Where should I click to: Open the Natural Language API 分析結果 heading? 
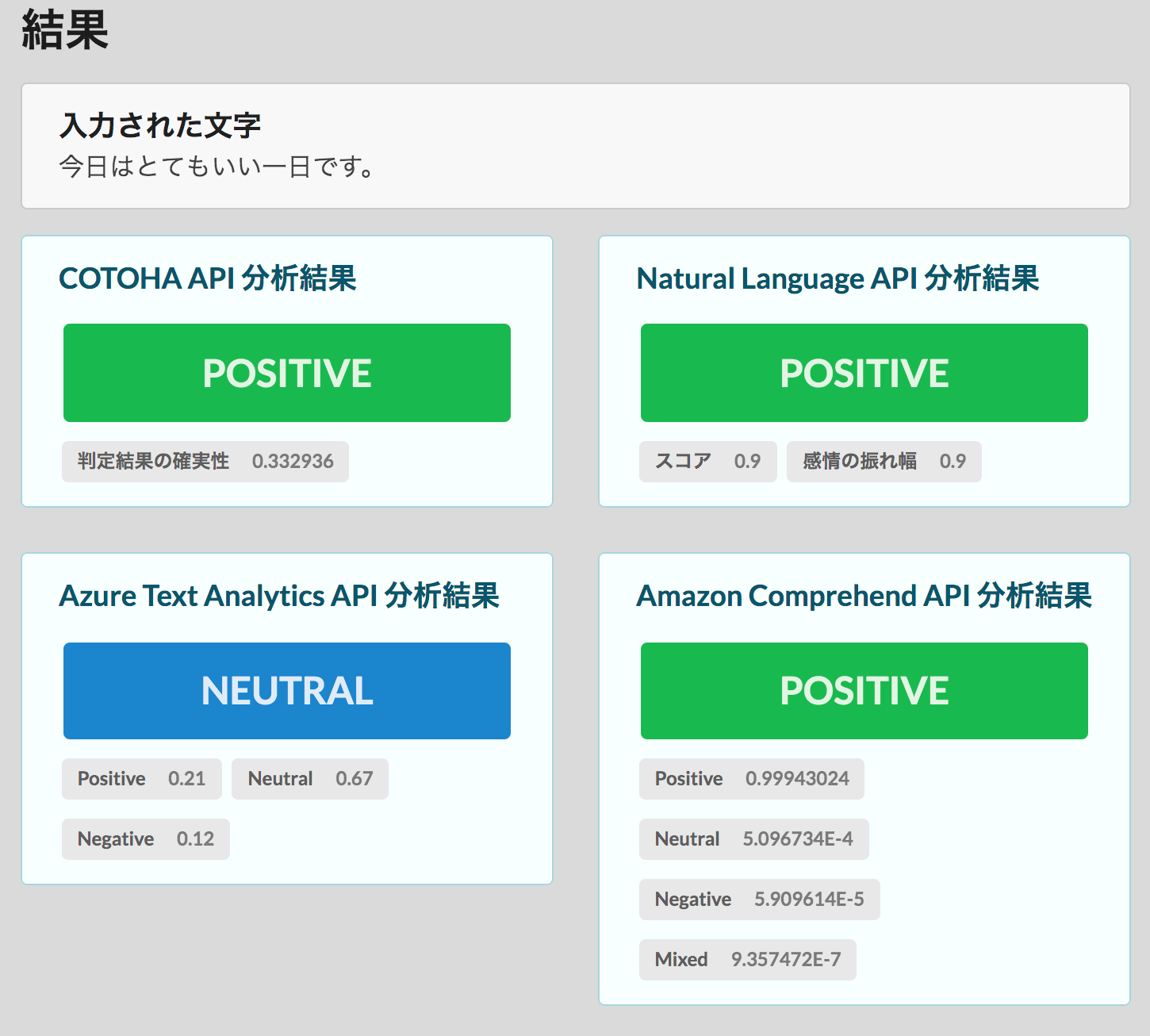pos(839,278)
